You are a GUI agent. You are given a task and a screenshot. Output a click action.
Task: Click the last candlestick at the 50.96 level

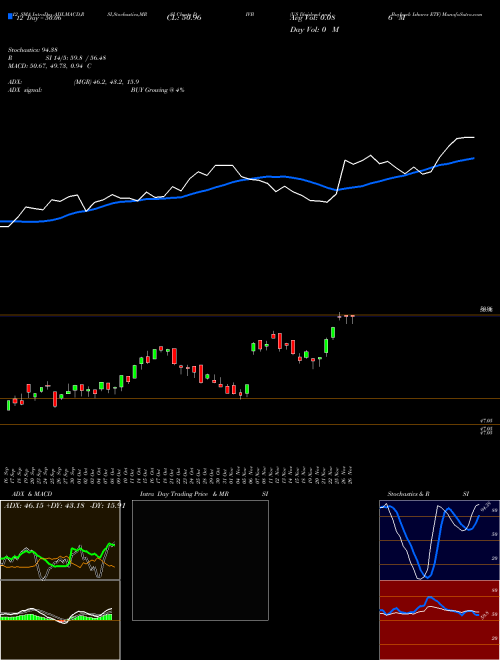tap(353, 319)
